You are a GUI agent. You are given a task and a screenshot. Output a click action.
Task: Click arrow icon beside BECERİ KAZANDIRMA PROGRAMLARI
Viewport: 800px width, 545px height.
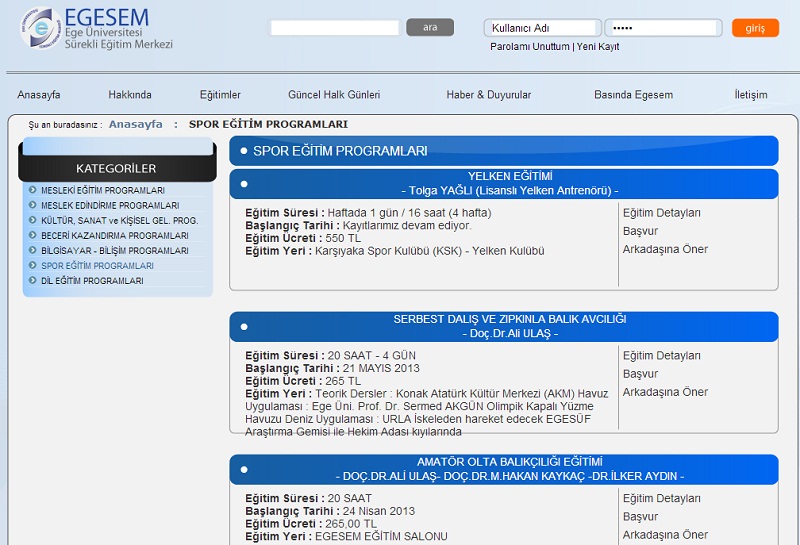click(33, 235)
